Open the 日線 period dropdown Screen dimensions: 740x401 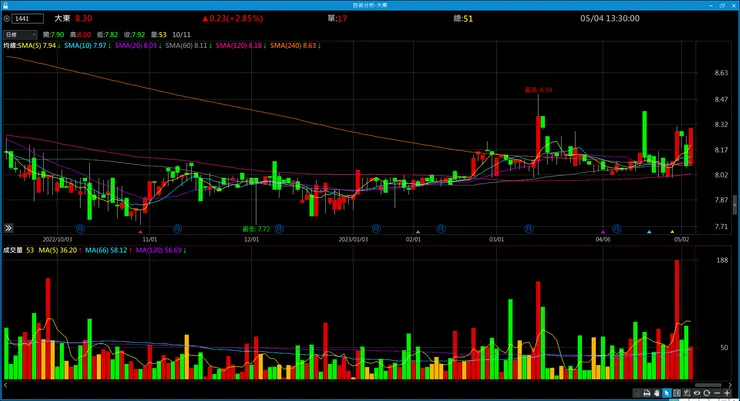[20, 34]
